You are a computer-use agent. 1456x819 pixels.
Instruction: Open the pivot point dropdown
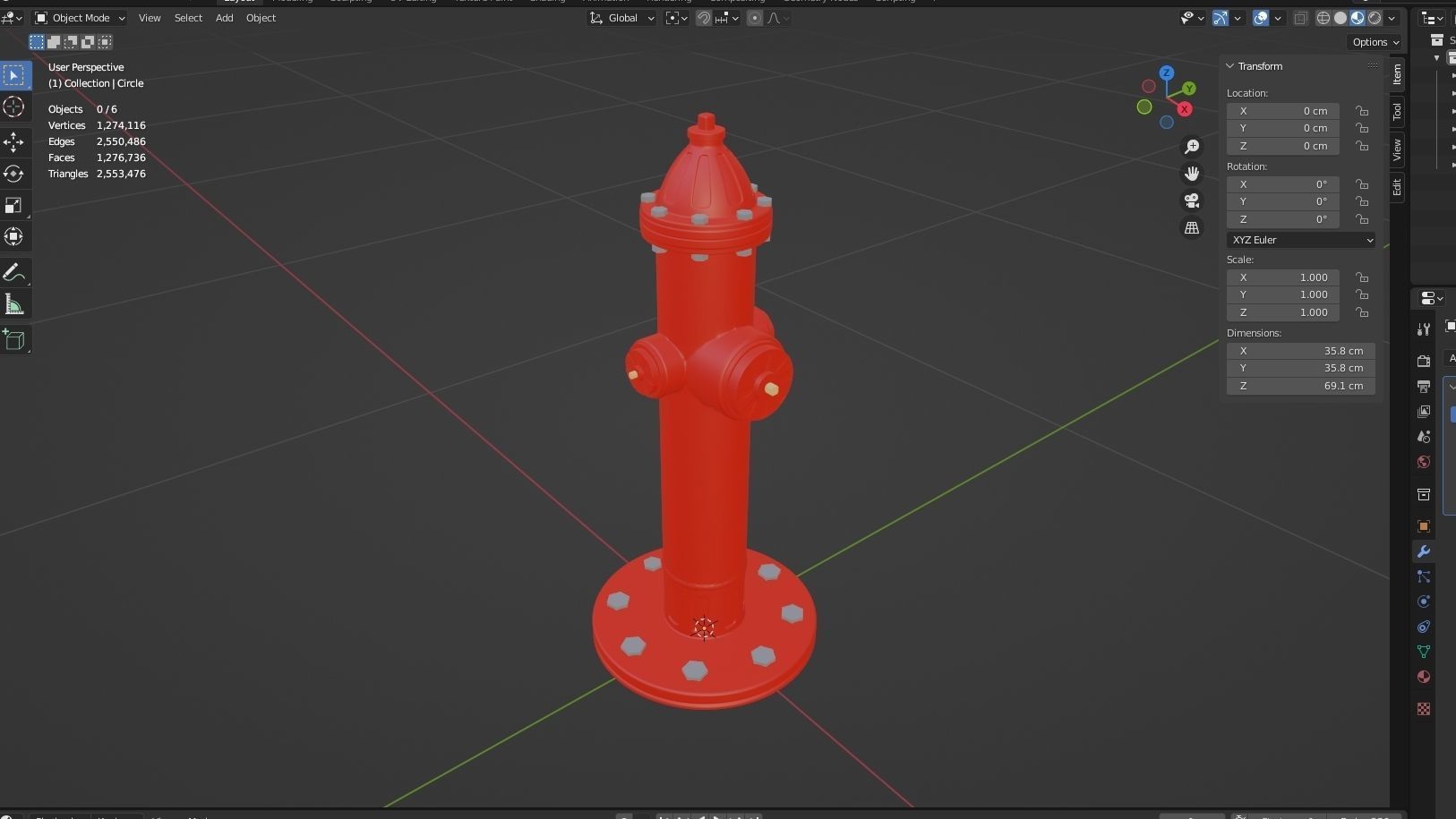tap(677, 18)
